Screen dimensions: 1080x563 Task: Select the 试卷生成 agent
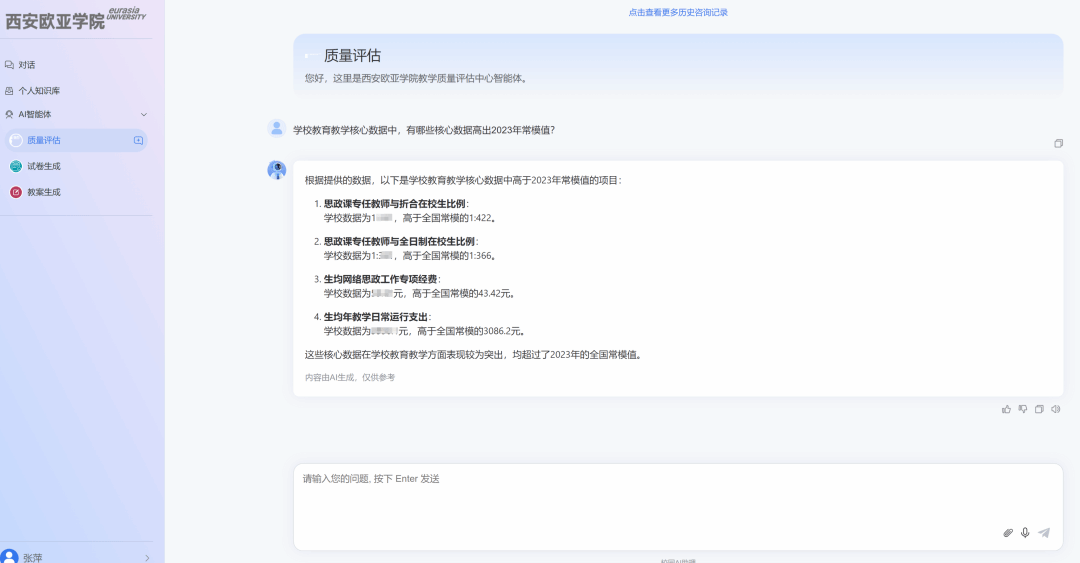(x=43, y=166)
